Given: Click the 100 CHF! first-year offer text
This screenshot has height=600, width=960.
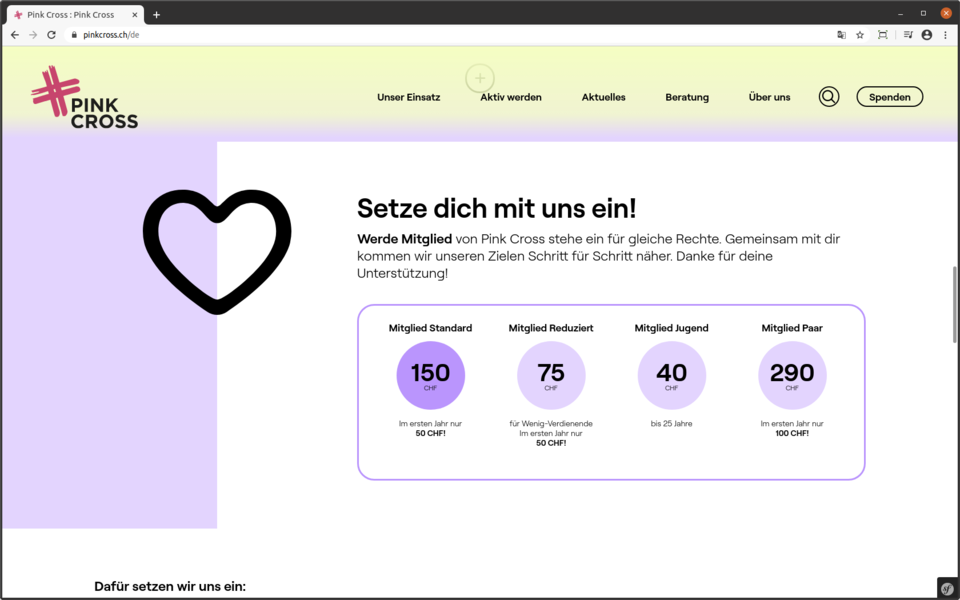Looking at the screenshot, I should [792, 433].
